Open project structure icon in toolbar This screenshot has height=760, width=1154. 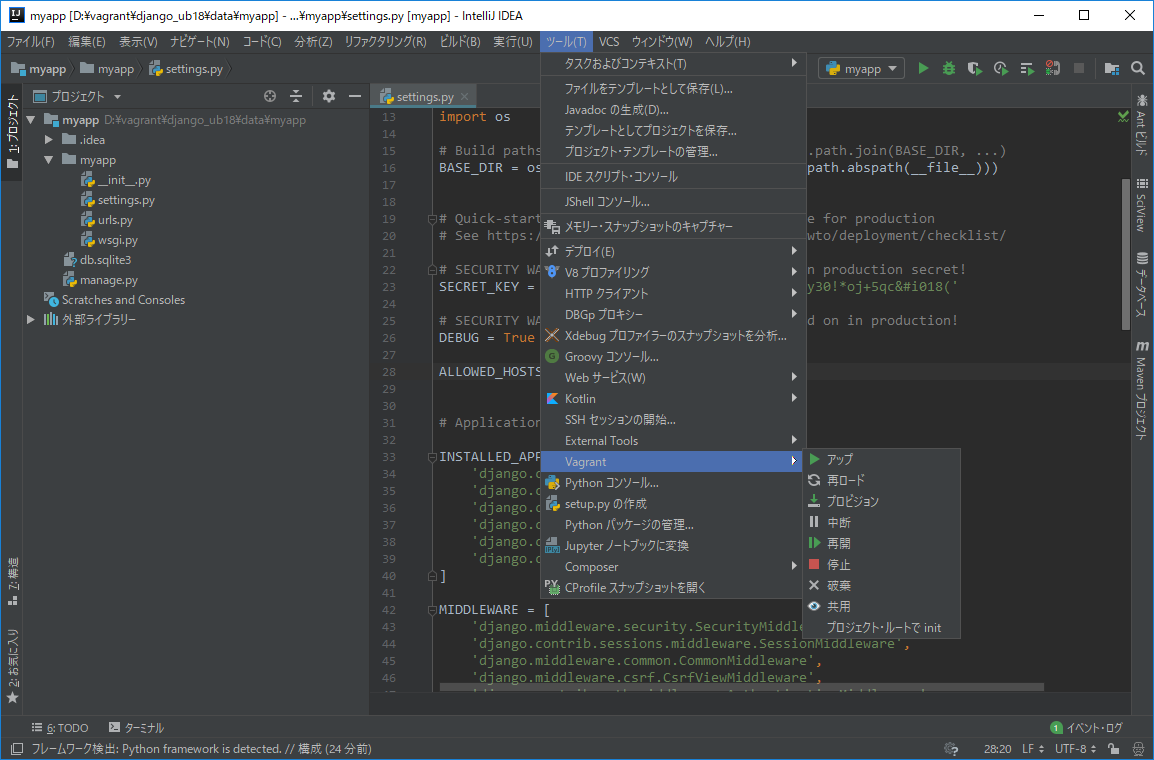[1111, 68]
